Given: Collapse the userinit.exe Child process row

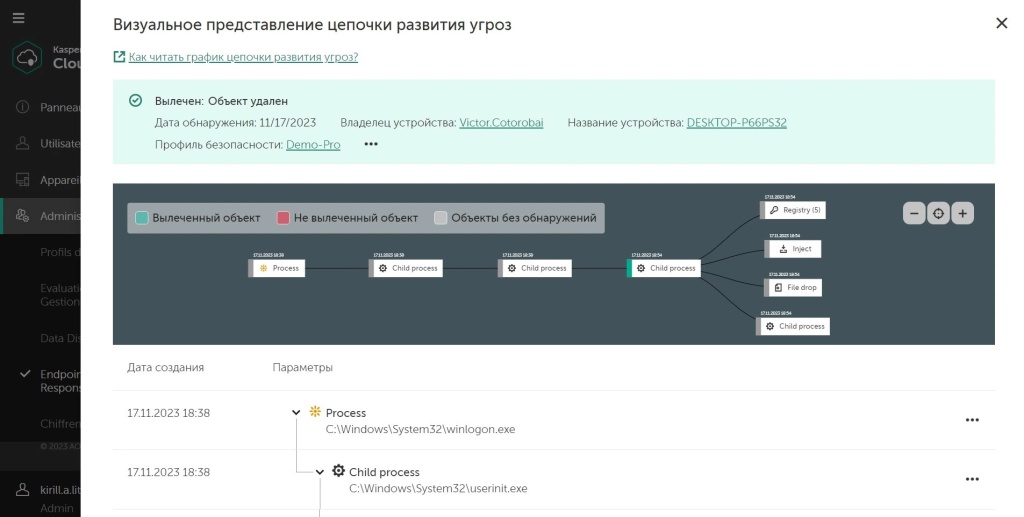Looking at the screenshot, I should pyautogui.click(x=319, y=472).
